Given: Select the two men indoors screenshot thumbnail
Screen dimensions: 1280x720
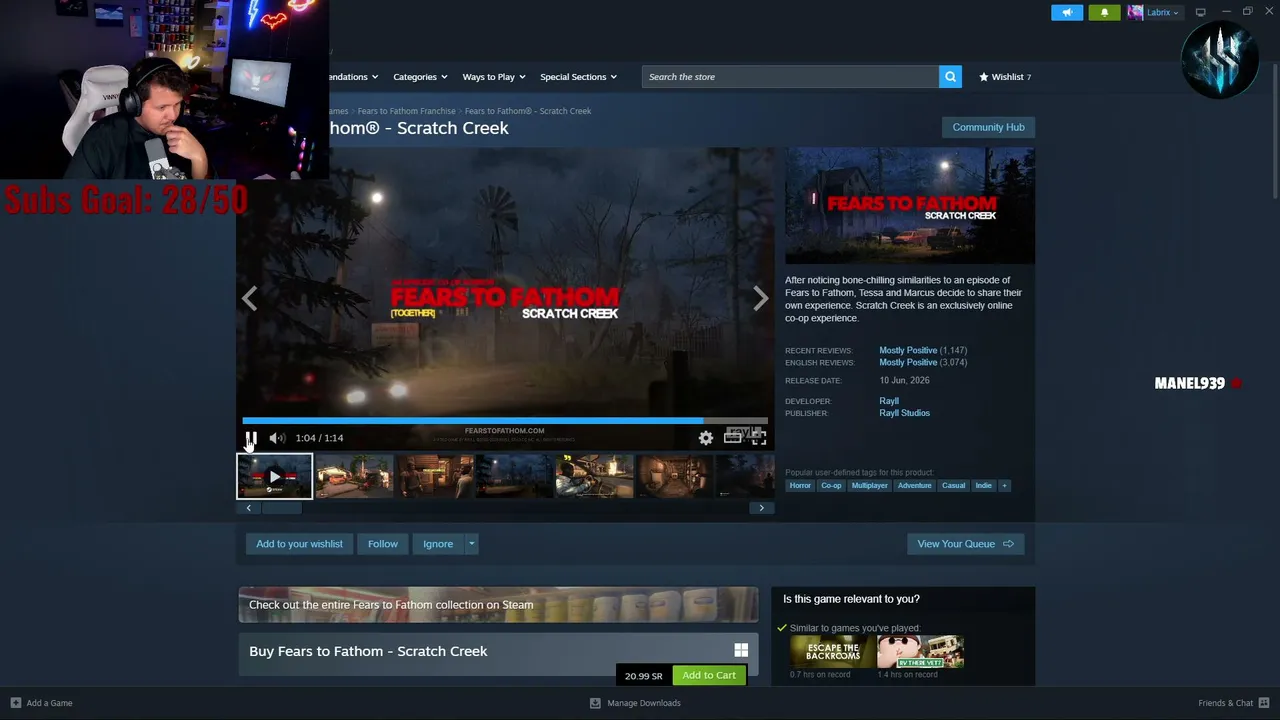Looking at the screenshot, I should 435,476.
